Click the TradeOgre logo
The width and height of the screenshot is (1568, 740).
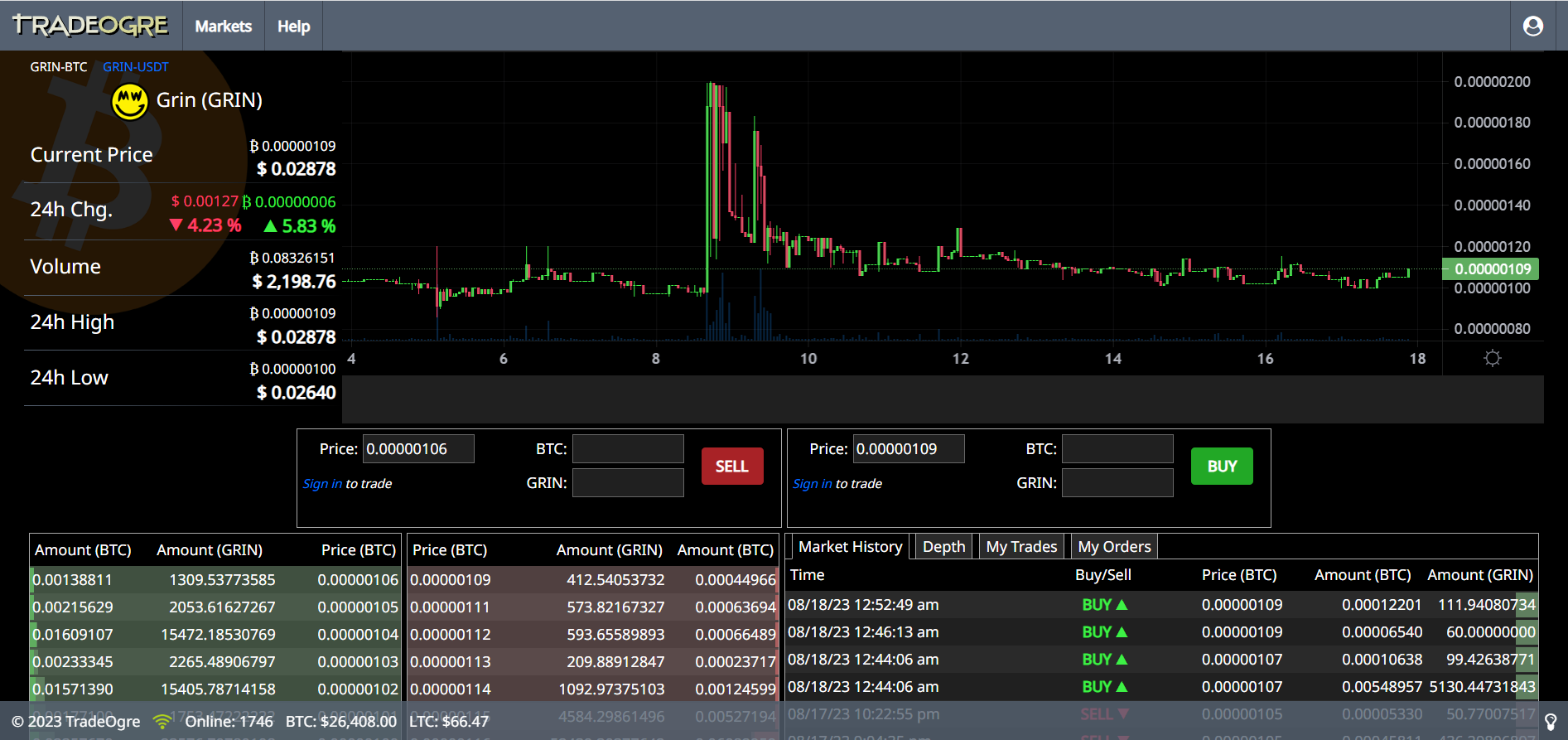pyautogui.click(x=90, y=26)
